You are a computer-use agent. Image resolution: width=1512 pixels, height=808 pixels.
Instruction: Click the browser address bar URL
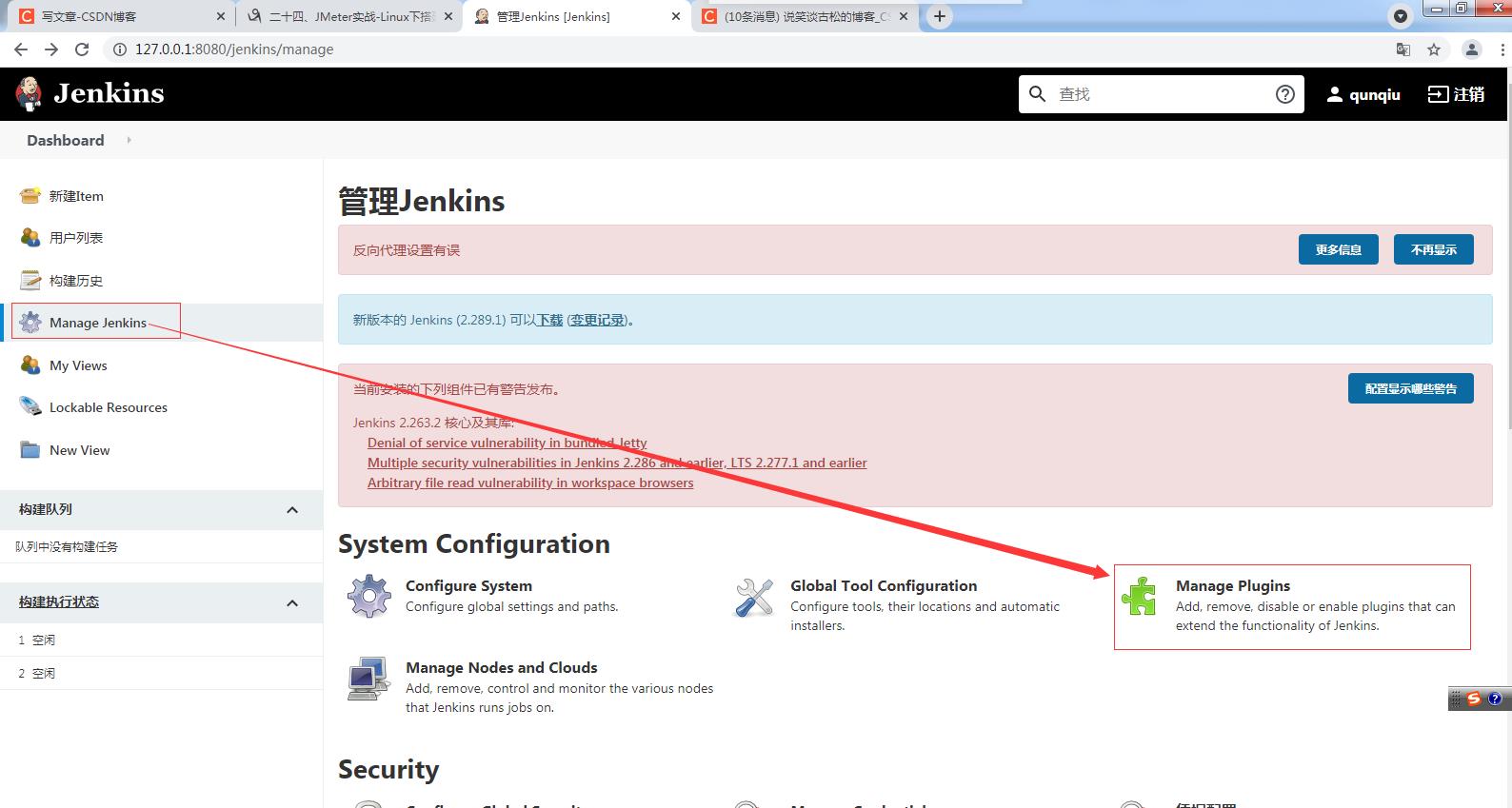(234, 49)
